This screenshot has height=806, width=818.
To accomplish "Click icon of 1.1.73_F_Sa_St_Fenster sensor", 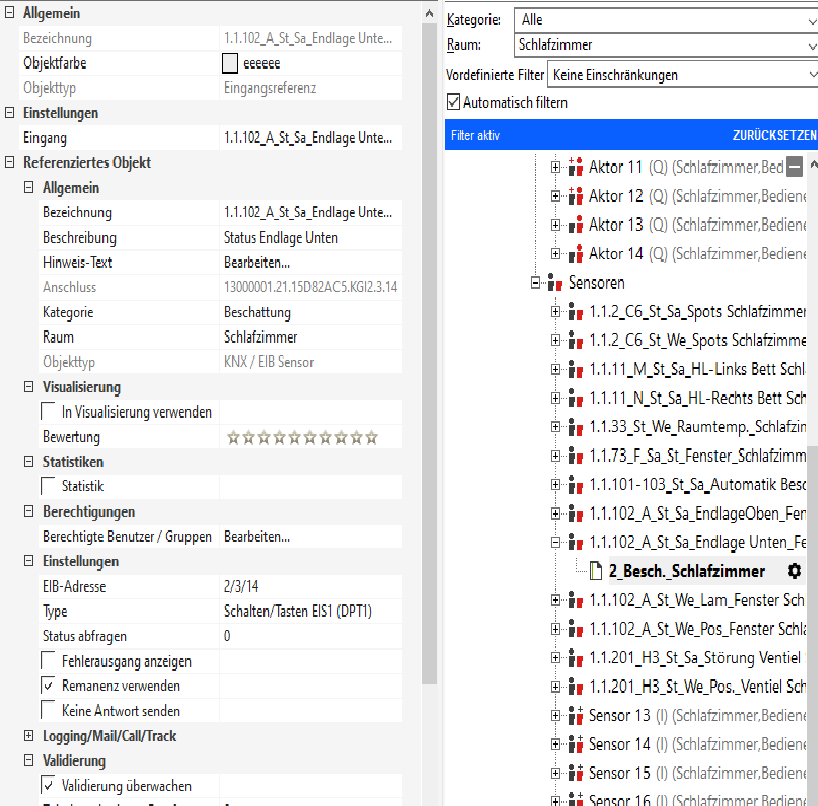I will (x=575, y=456).
